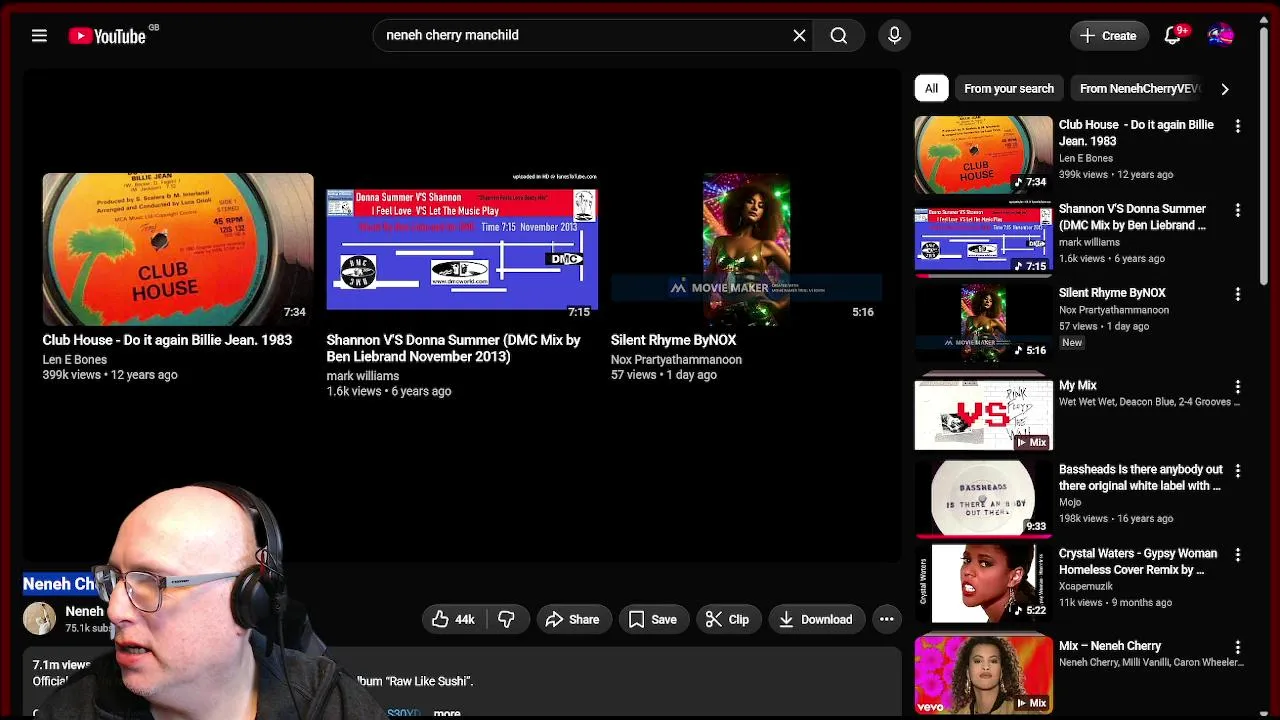Open options menu for sidebar Shannon V'S Donna Summer
This screenshot has width=1280, height=720.
[x=1238, y=210]
